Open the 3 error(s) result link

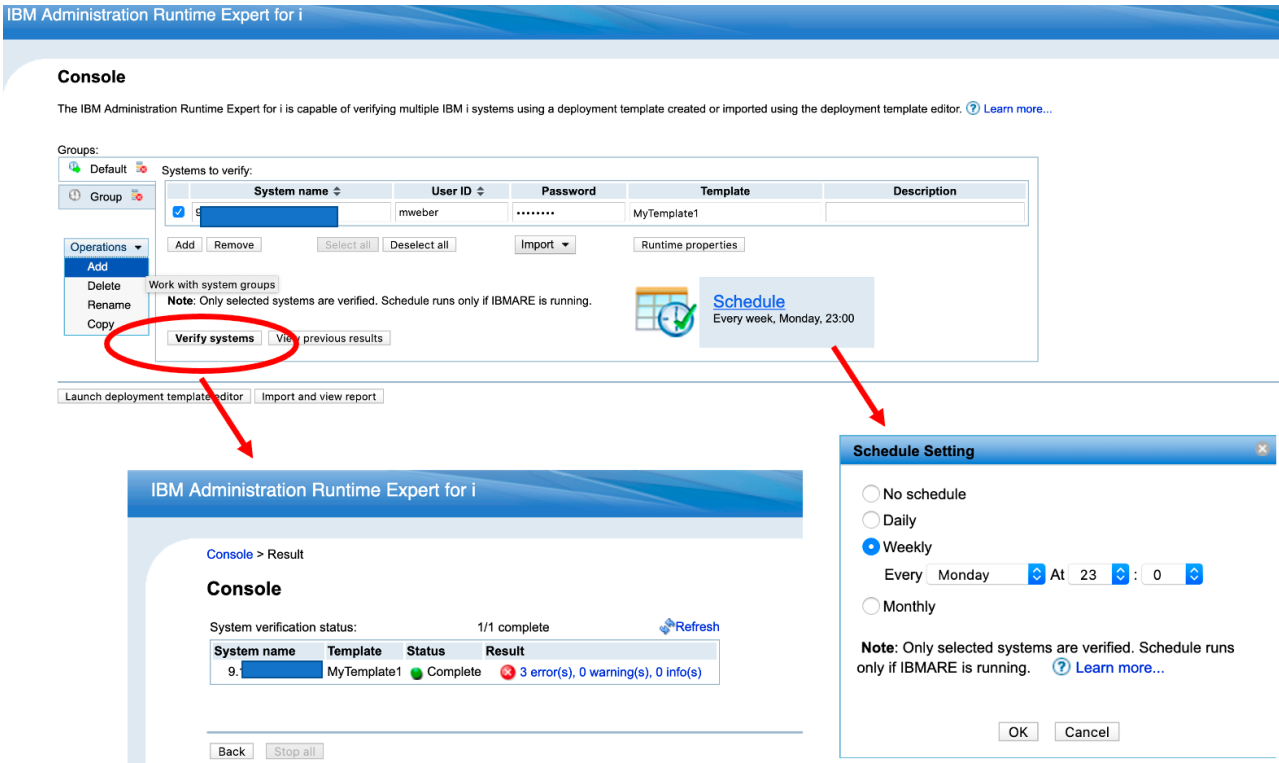611,672
